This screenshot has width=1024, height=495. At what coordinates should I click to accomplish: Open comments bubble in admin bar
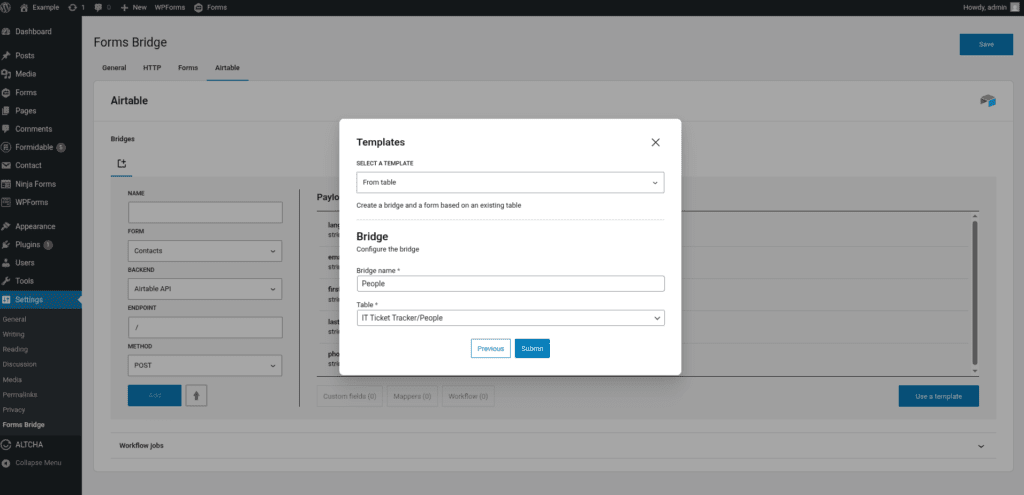click(x=103, y=7)
